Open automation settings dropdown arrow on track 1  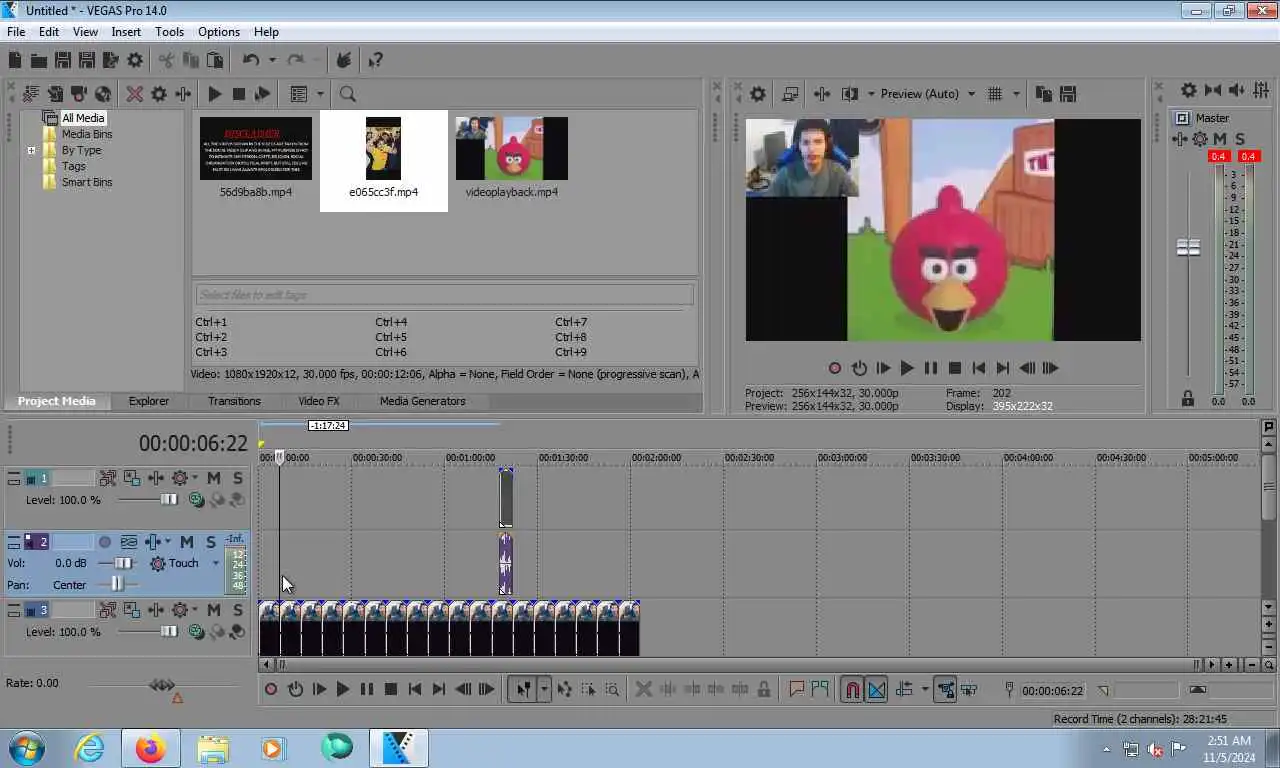pyautogui.click(x=195, y=478)
